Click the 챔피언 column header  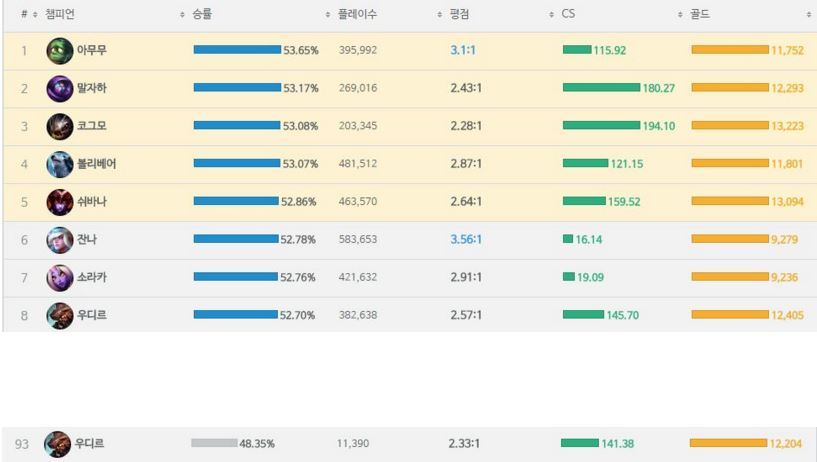point(60,15)
